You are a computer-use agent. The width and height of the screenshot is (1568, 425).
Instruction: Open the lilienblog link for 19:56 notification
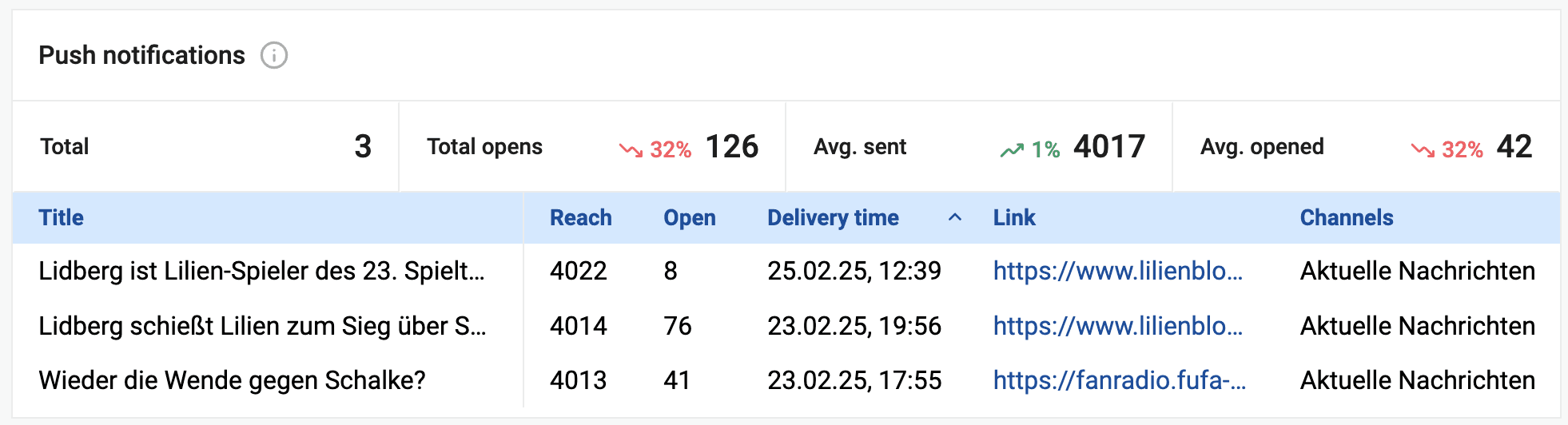coord(1118,326)
